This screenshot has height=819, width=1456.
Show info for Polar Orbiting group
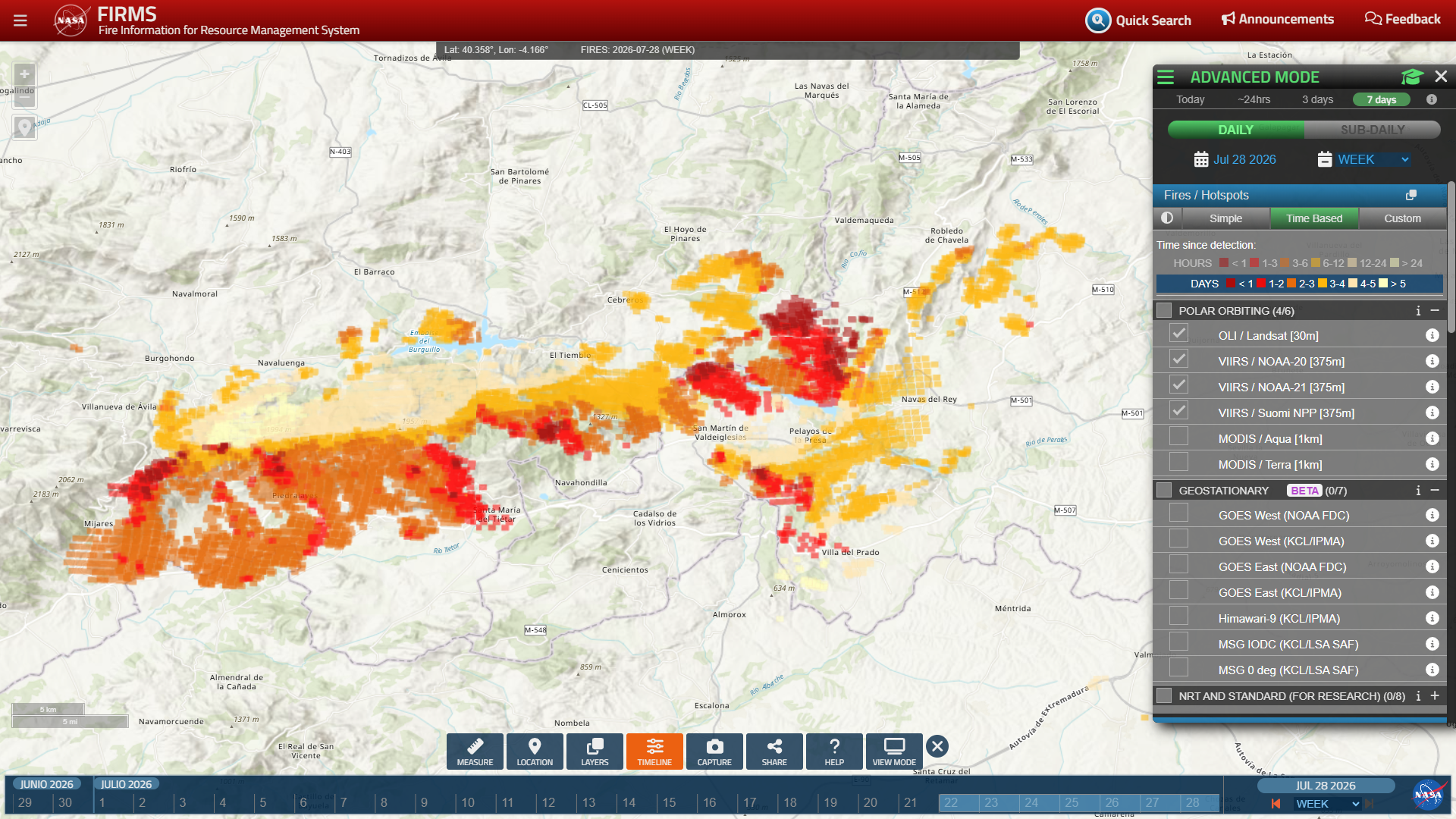(x=1418, y=311)
